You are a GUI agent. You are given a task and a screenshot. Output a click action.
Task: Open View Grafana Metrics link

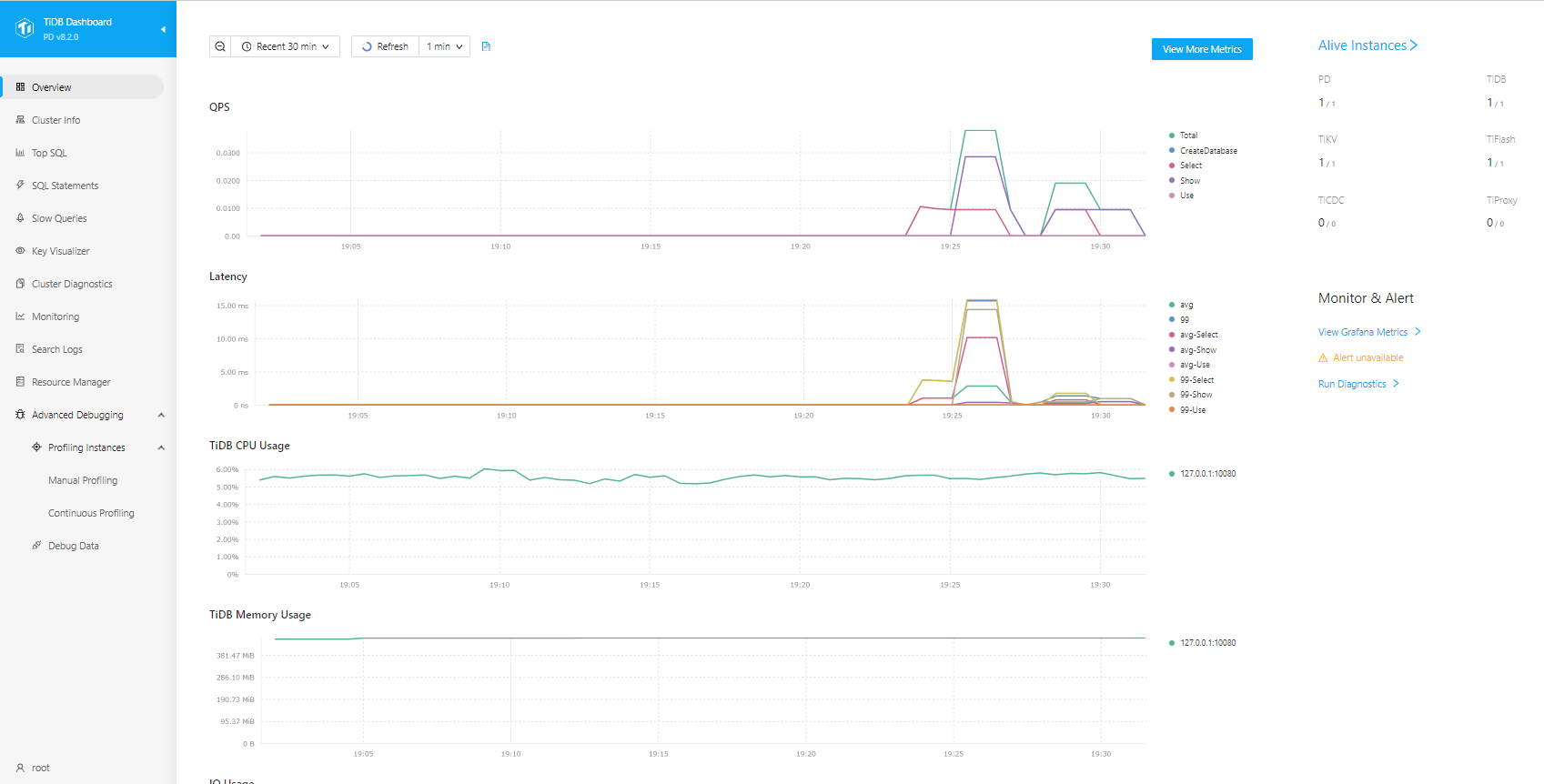(x=1369, y=332)
